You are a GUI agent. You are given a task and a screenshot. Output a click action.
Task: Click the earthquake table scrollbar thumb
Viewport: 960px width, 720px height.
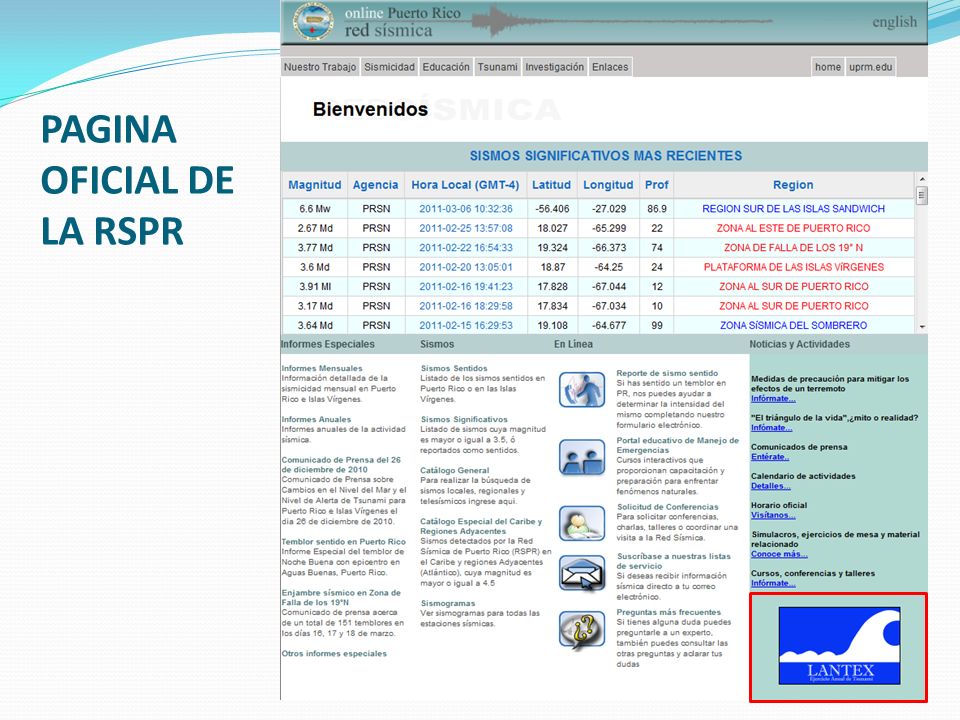pyautogui.click(x=921, y=195)
